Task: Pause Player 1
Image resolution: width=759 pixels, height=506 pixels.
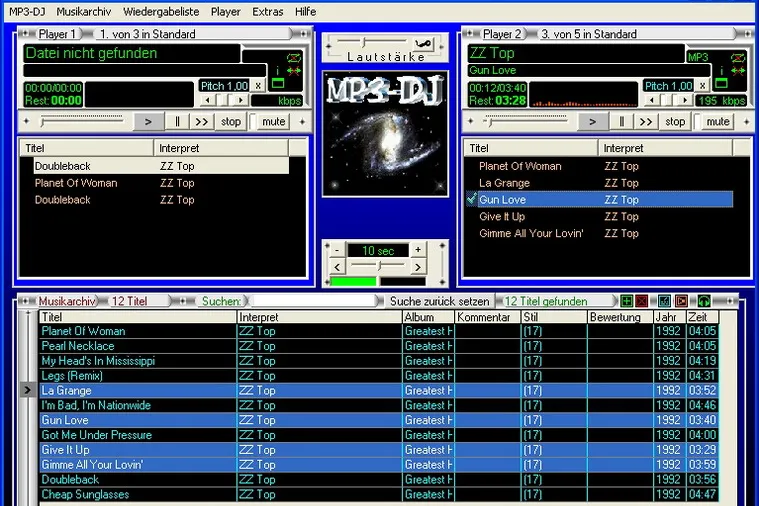Action: tap(177, 122)
